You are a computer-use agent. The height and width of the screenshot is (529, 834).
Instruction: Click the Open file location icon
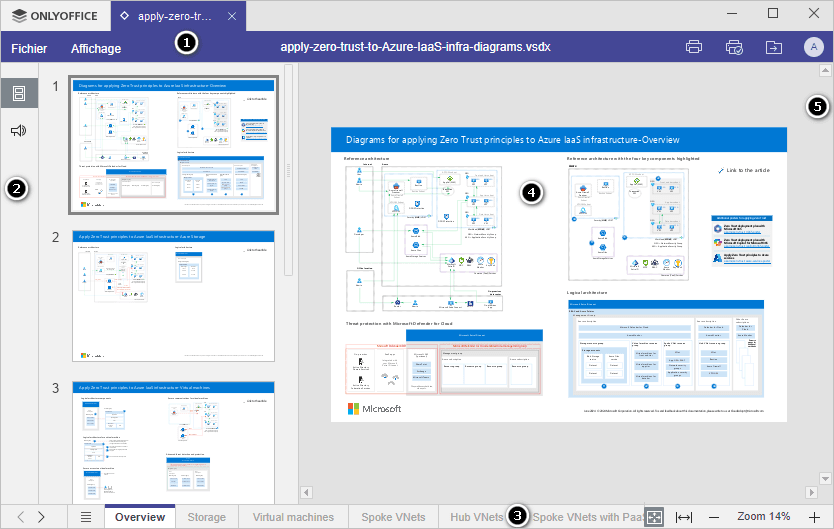pos(773,47)
